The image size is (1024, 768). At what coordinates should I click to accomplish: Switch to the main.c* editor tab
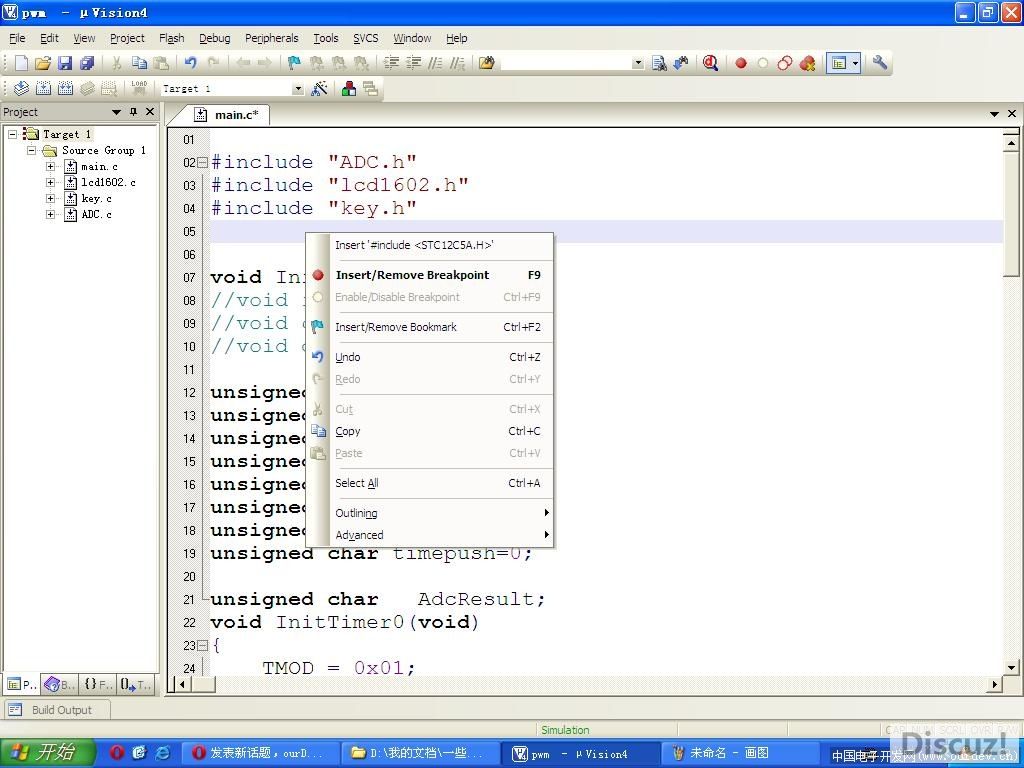point(227,115)
